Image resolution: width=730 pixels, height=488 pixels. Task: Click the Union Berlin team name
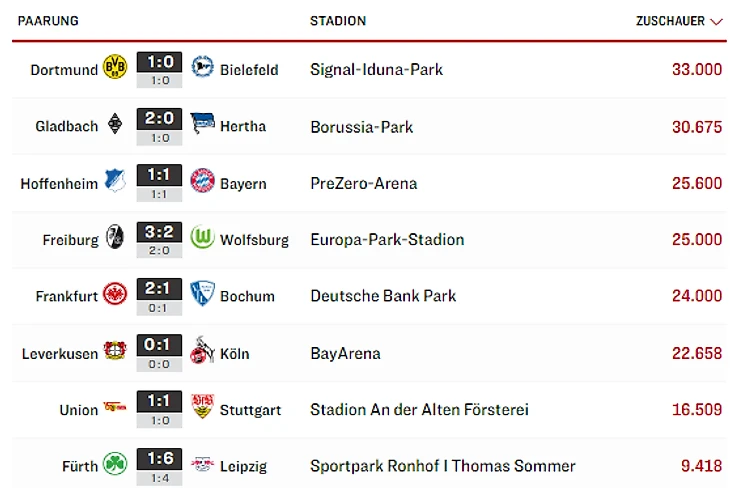79,409
